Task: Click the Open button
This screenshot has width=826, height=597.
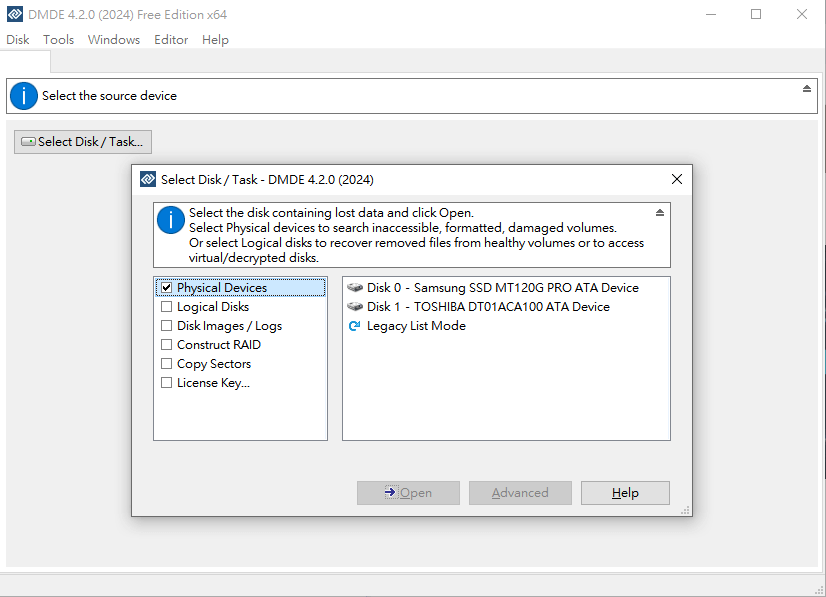Action: click(408, 493)
